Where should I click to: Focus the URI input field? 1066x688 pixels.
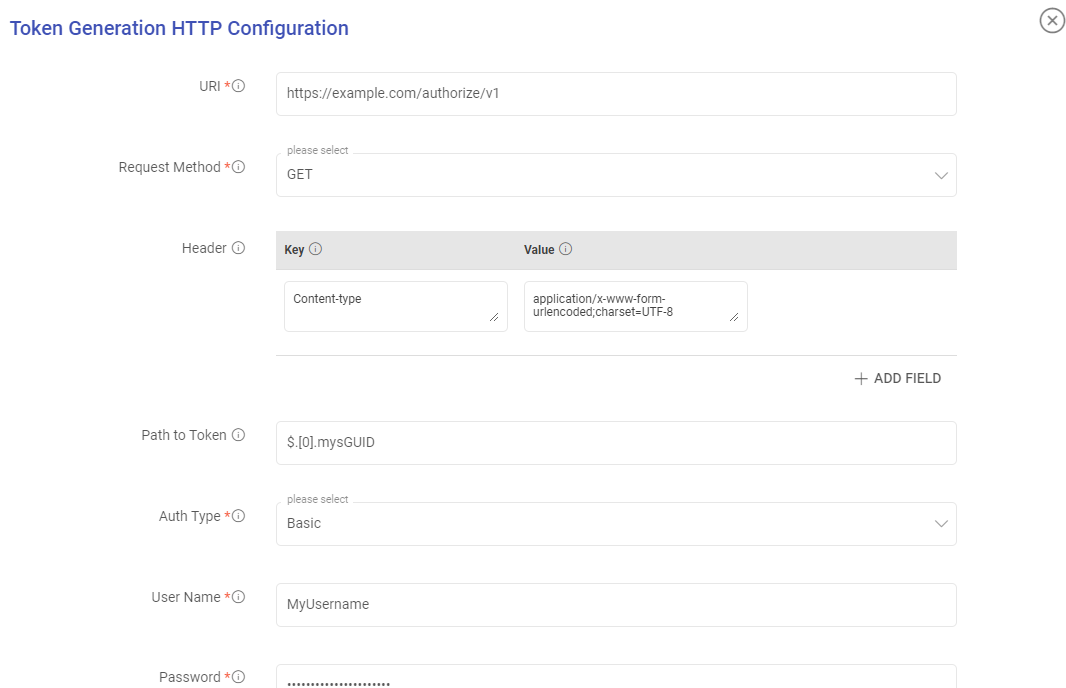(616, 94)
